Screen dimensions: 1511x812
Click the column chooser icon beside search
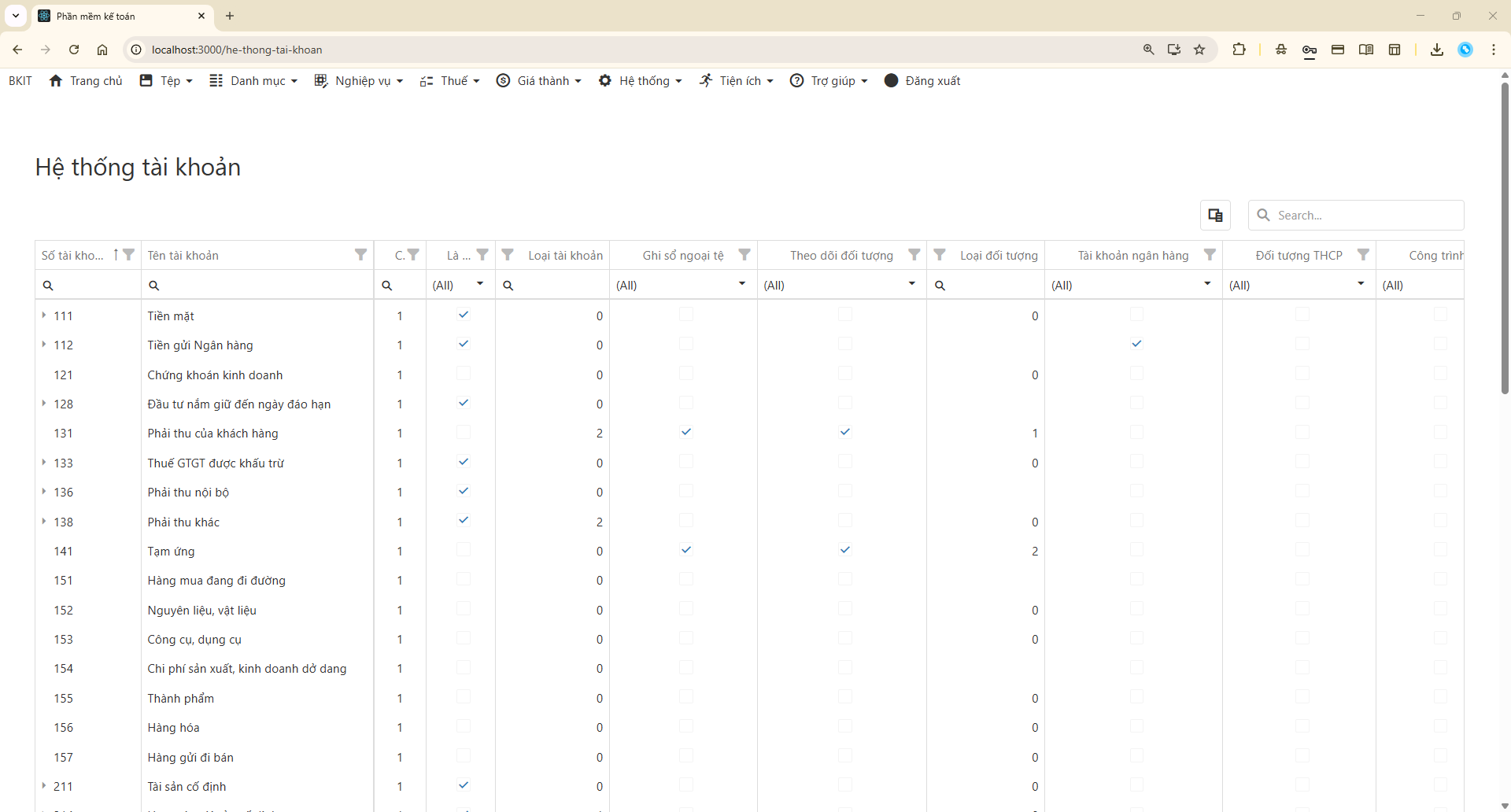tap(1215, 215)
